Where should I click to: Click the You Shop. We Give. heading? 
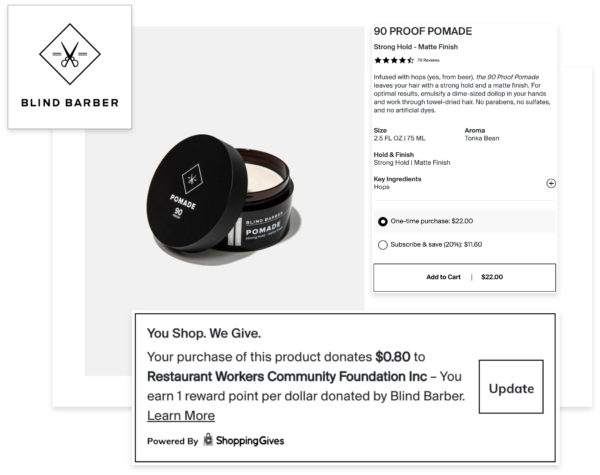[x=204, y=333]
